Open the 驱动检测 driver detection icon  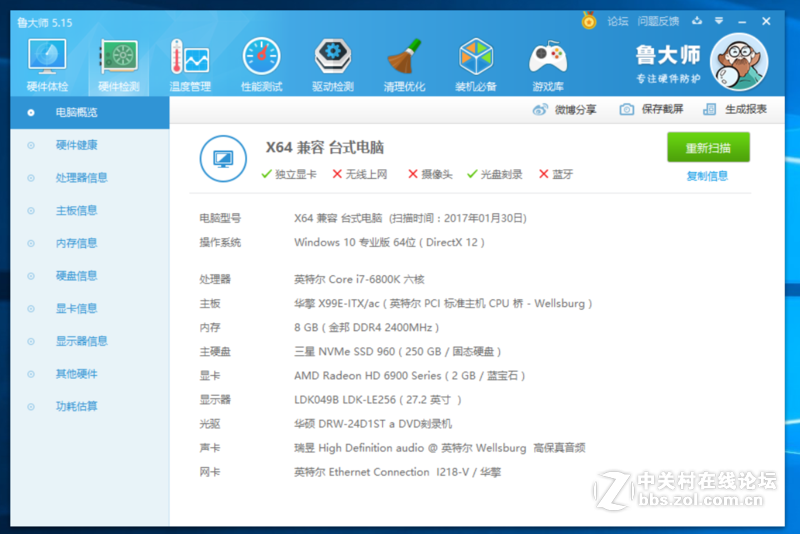point(333,65)
